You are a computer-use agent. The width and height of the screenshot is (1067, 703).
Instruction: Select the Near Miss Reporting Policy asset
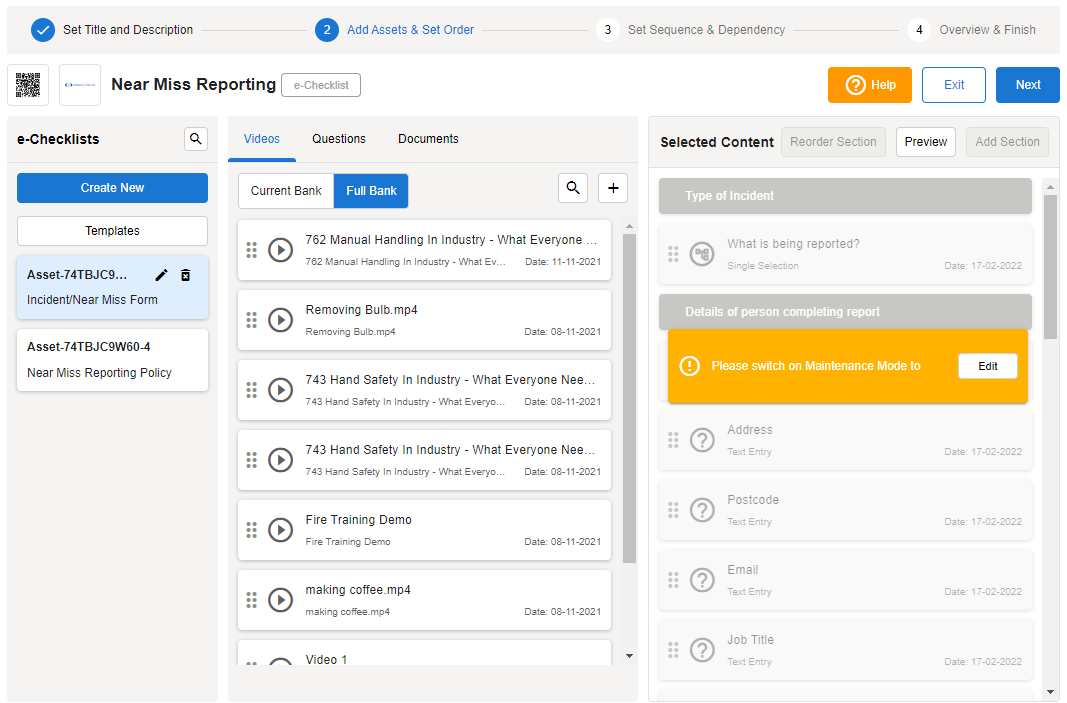(112, 360)
